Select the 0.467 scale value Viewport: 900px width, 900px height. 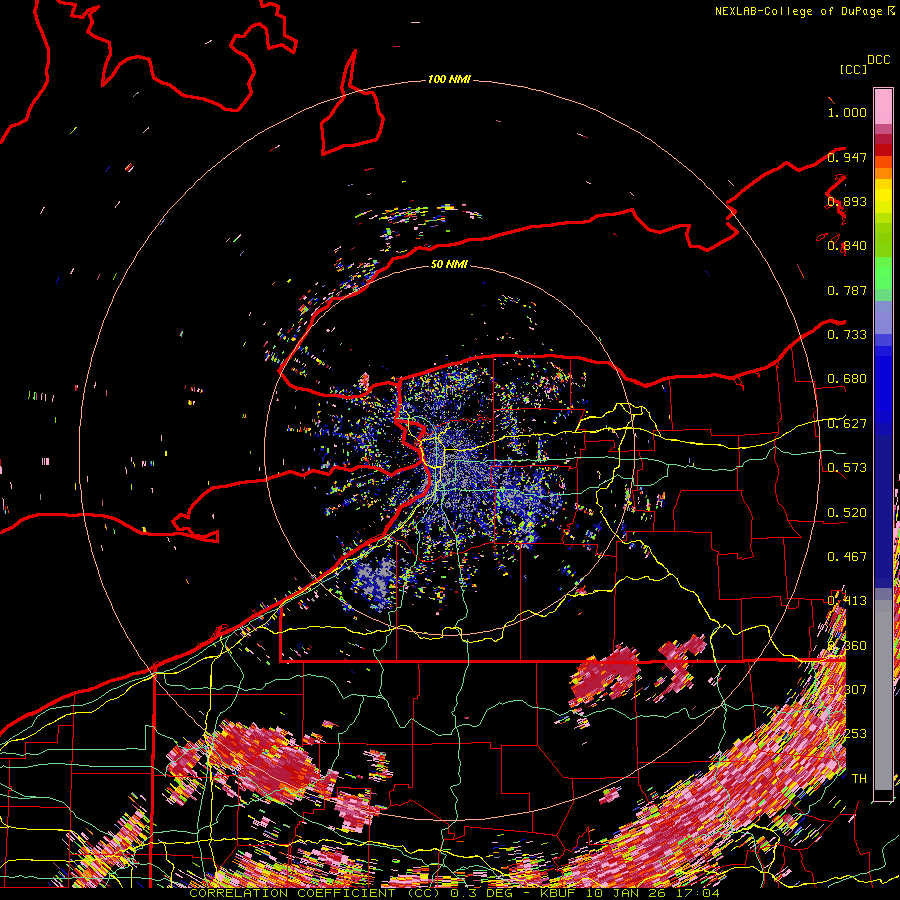[847, 556]
